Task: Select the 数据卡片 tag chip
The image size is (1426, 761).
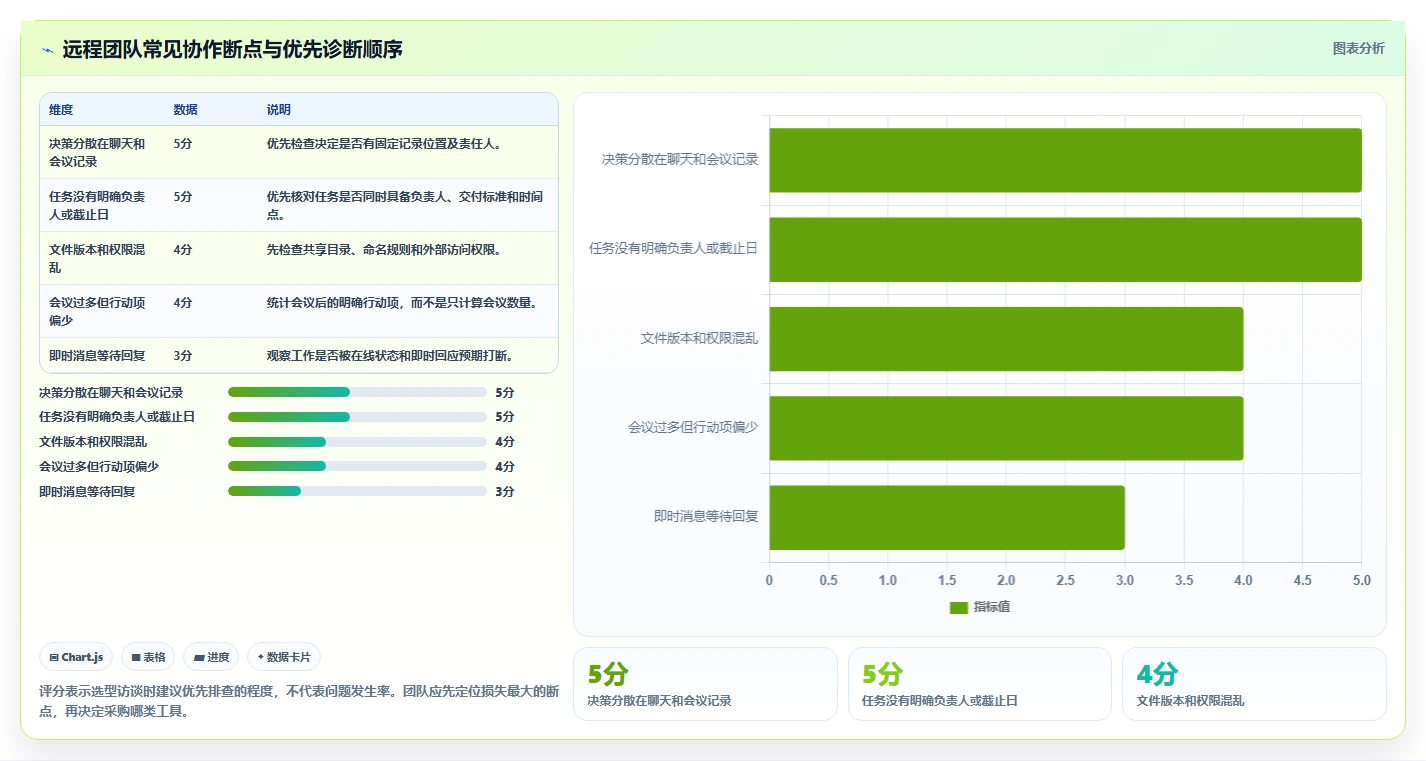Action: [x=284, y=657]
